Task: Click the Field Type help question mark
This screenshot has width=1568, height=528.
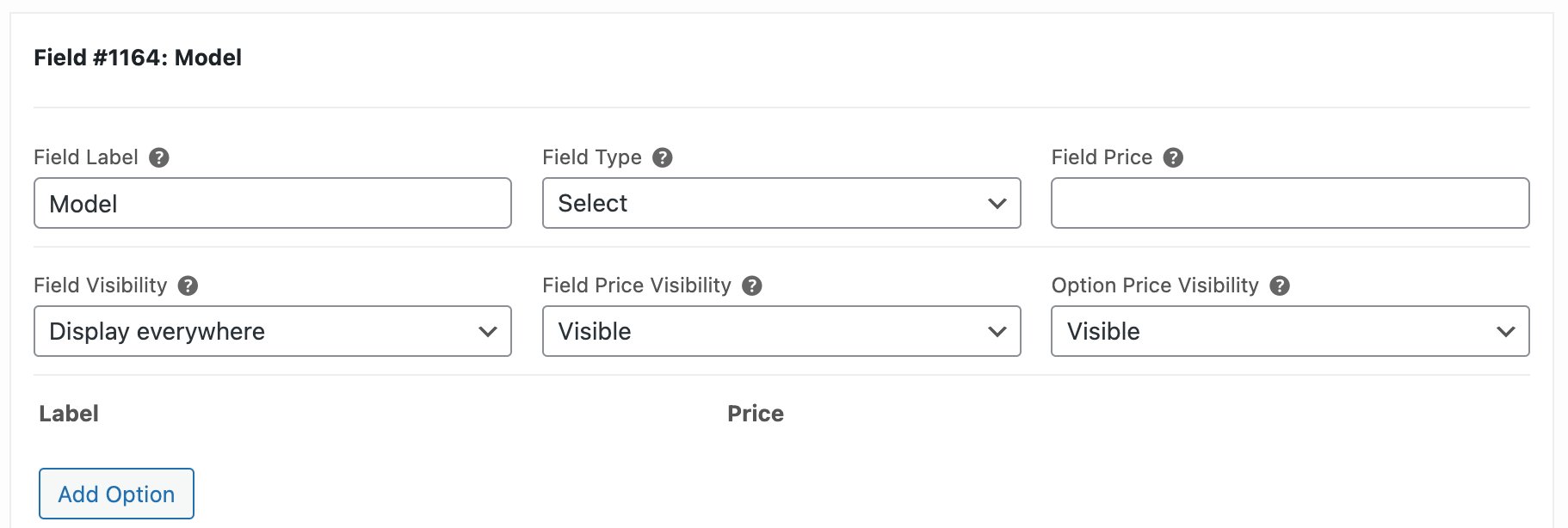Action: (662, 157)
